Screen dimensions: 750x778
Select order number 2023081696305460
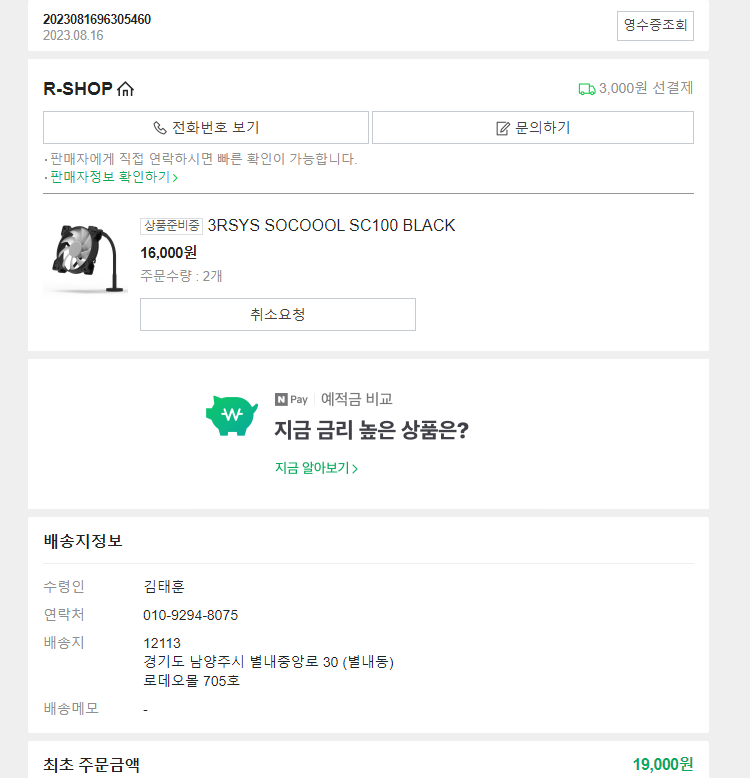tap(97, 19)
